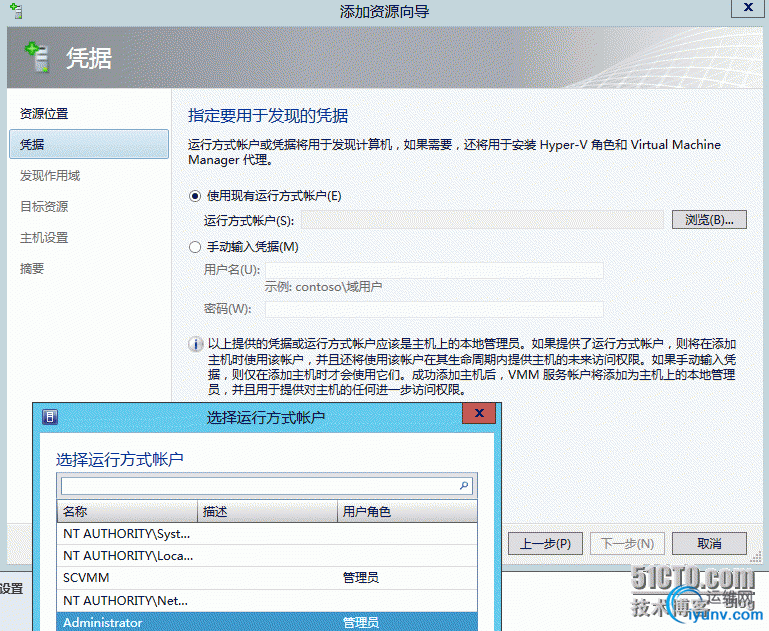The image size is (769, 631).
Task: Select the NT AUTHORITY\Syst... account row
Action: tap(267, 534)
